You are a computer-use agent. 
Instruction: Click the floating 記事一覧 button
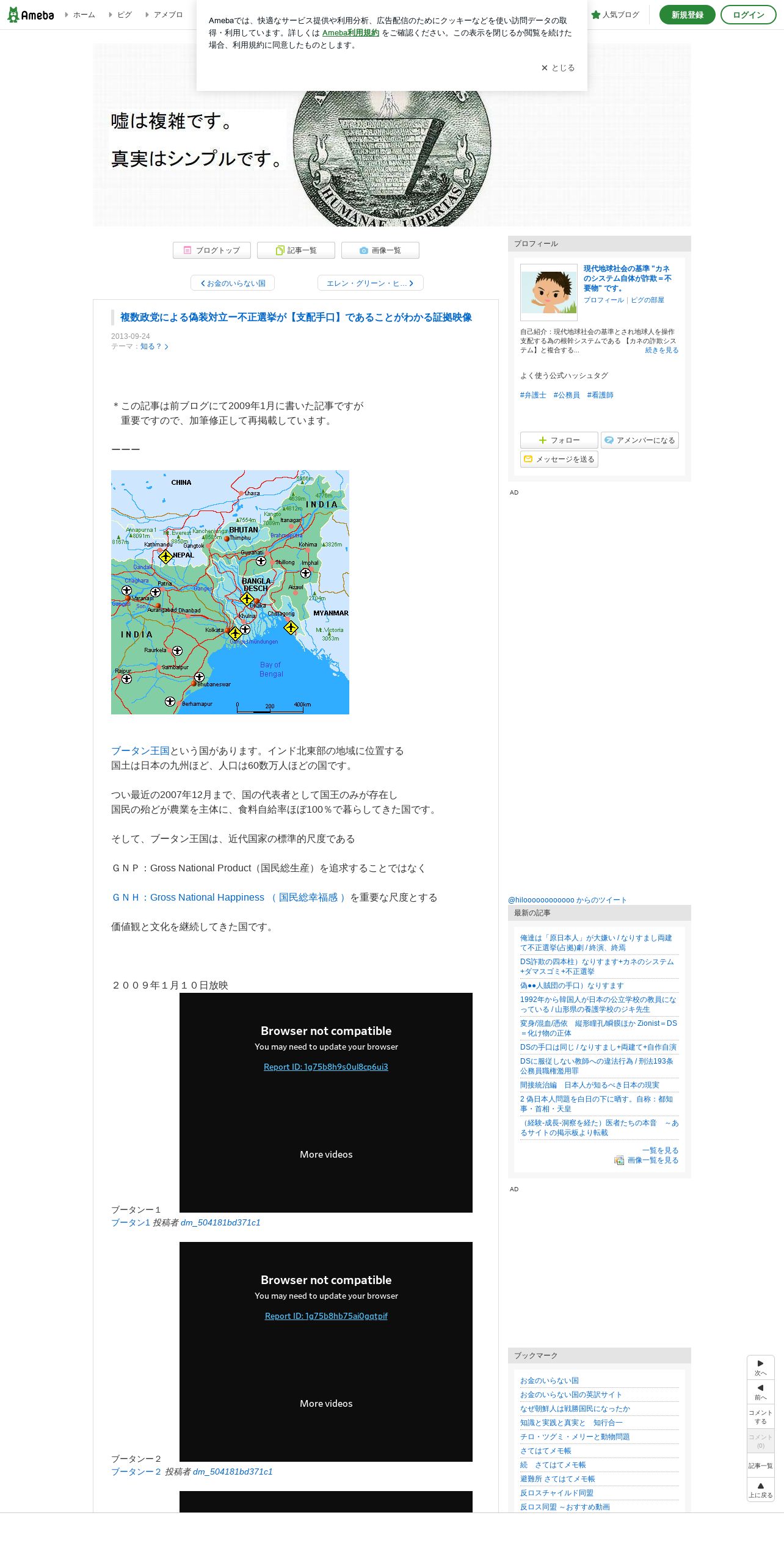click(x=761, y=1465)
